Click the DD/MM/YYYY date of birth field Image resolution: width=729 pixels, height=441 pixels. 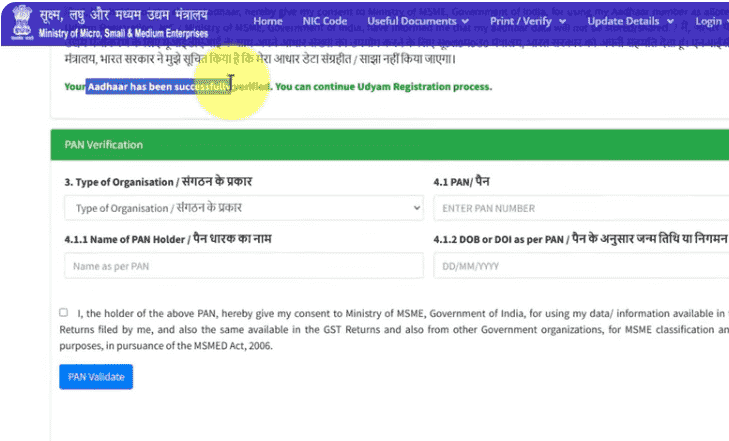tap(580, 266)
